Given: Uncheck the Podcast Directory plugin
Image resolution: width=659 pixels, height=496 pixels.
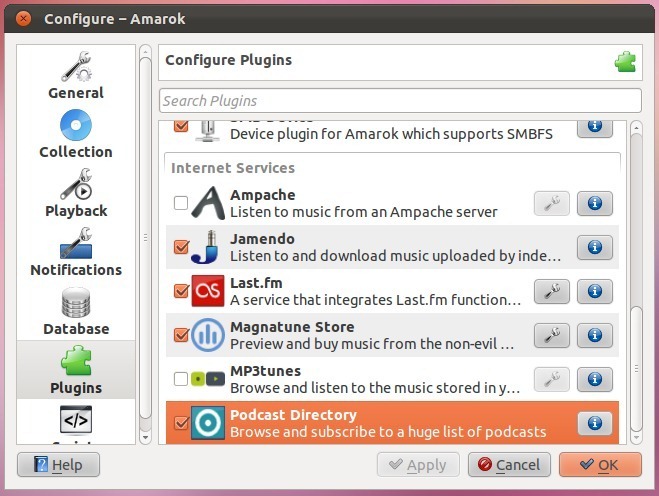Looking at the screenshot, I should pos(181,423).
